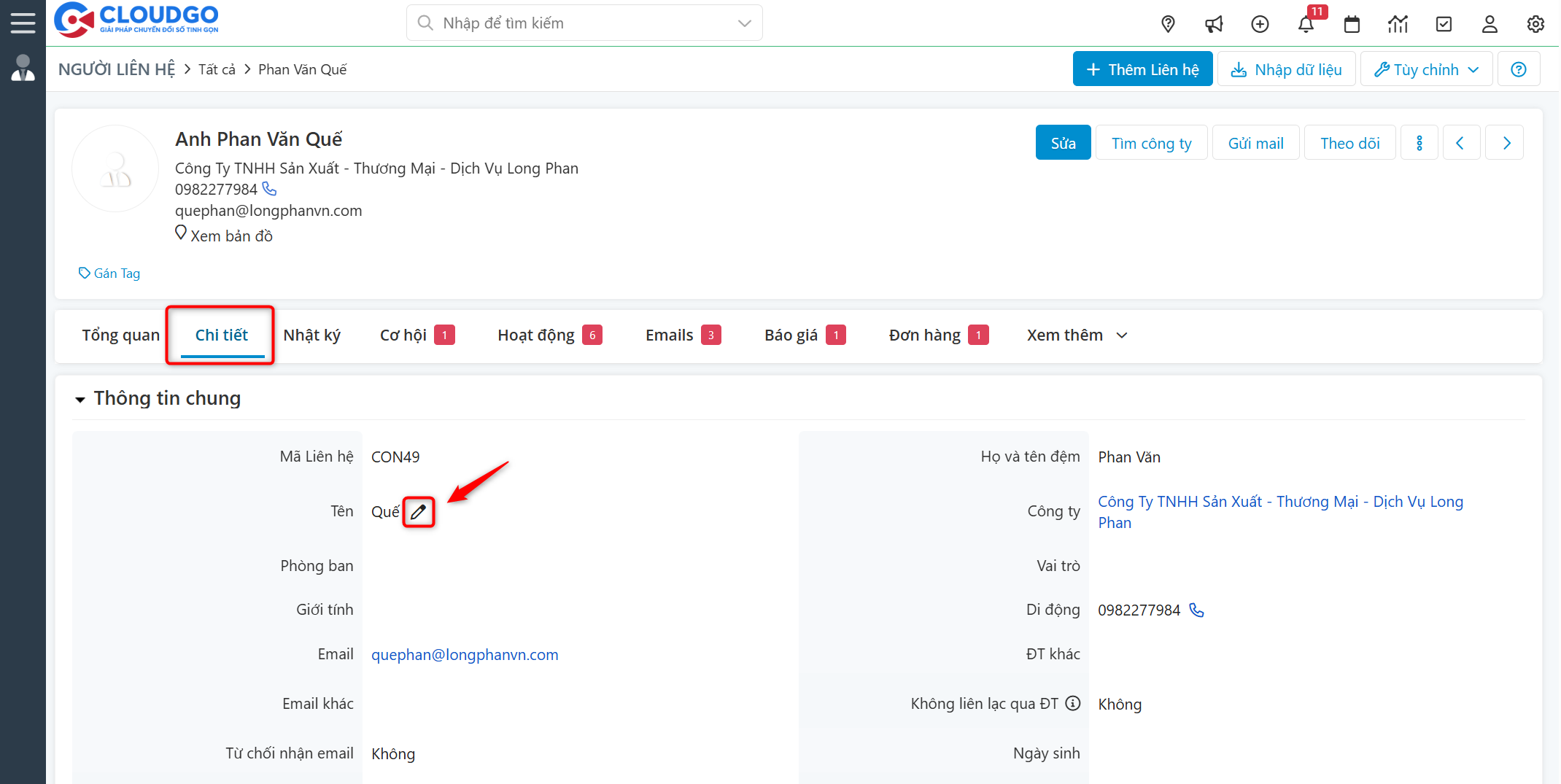Open quick create with the plus circle icon
This screenshot has height=784, width=1561.
click(1260, 23)
